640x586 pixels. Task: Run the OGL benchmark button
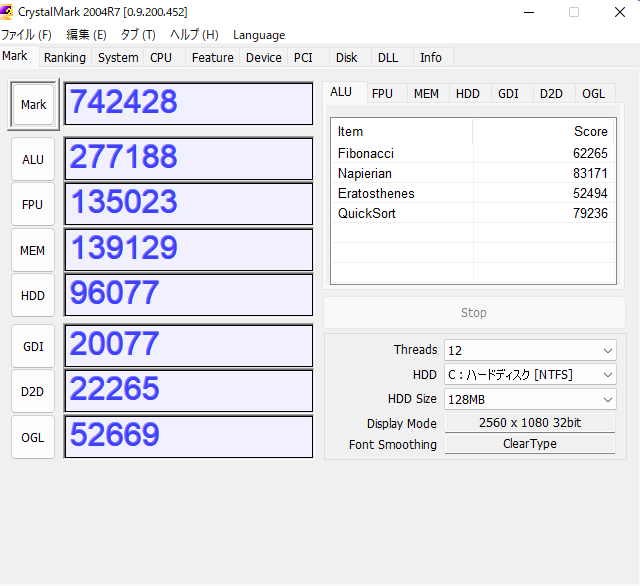[33, 437]
